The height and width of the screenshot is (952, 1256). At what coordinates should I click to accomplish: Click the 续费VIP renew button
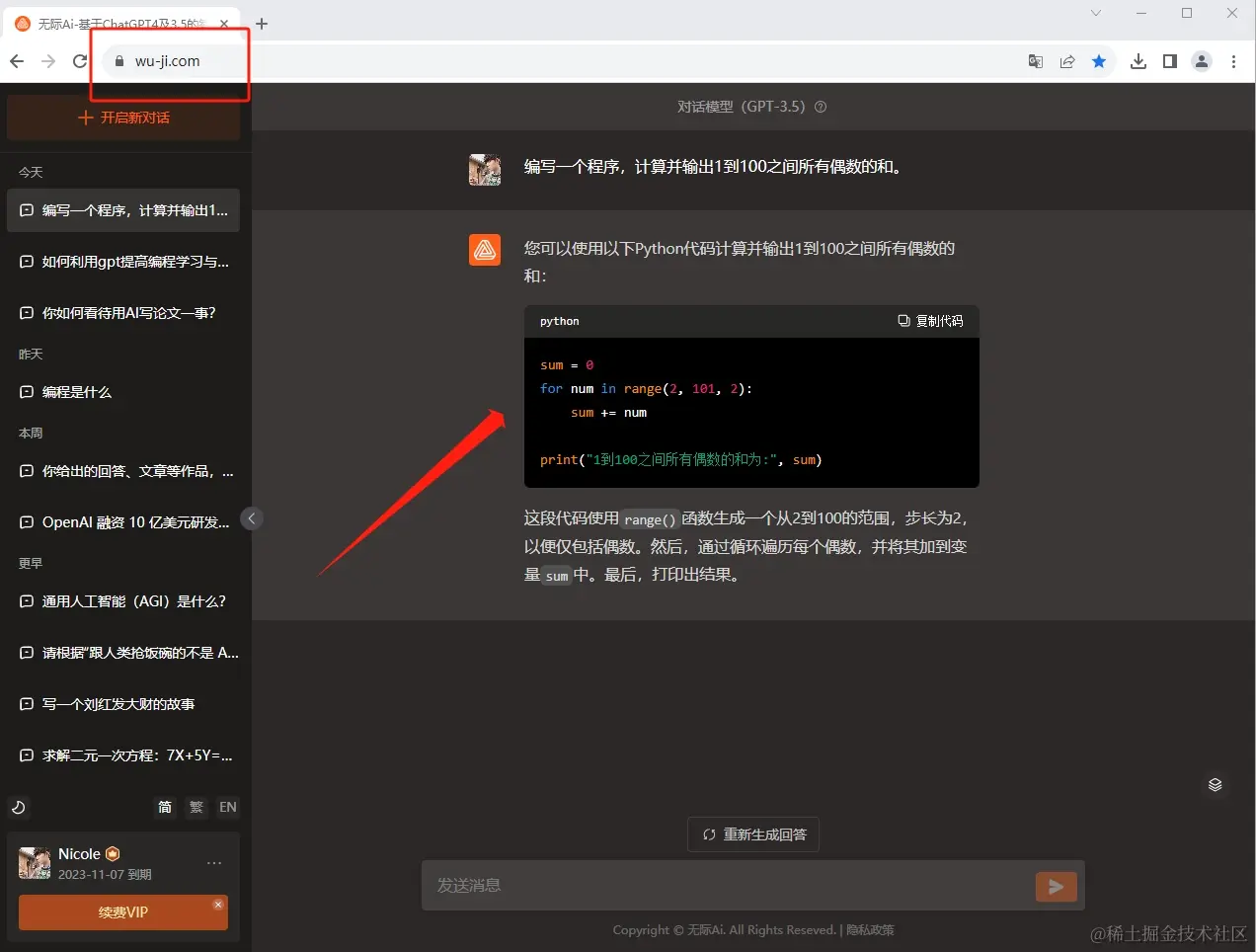123,912
